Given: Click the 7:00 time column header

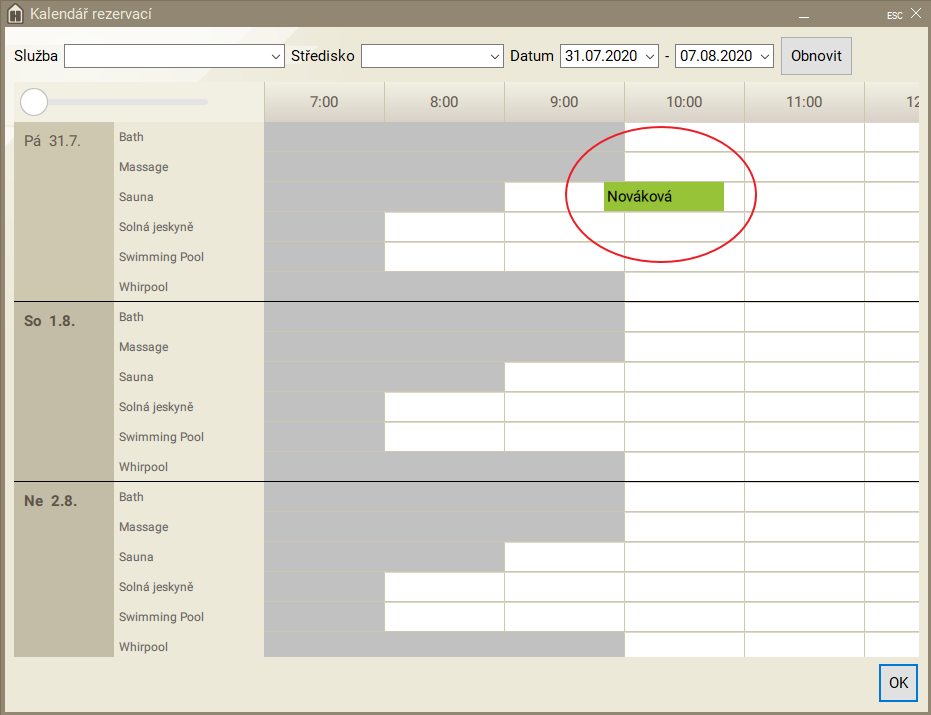Looking at the screenshot, I should (324, 102).
